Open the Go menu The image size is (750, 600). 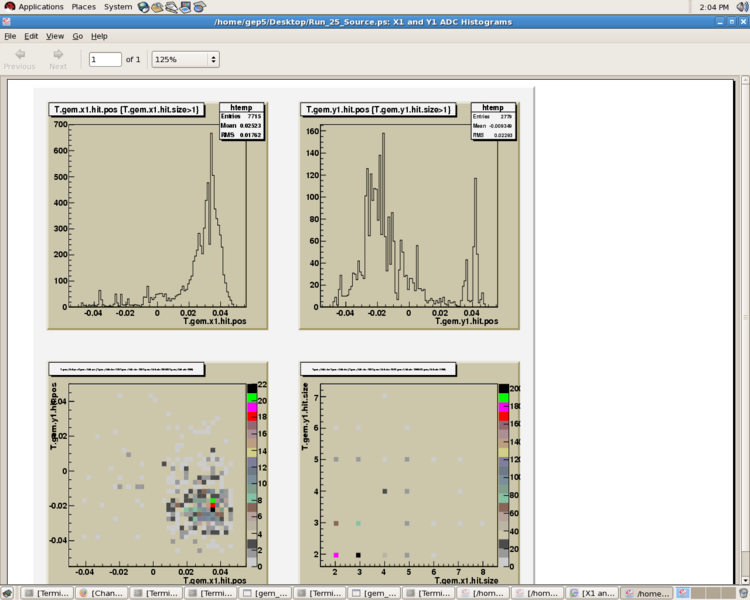tap(77, 36)
